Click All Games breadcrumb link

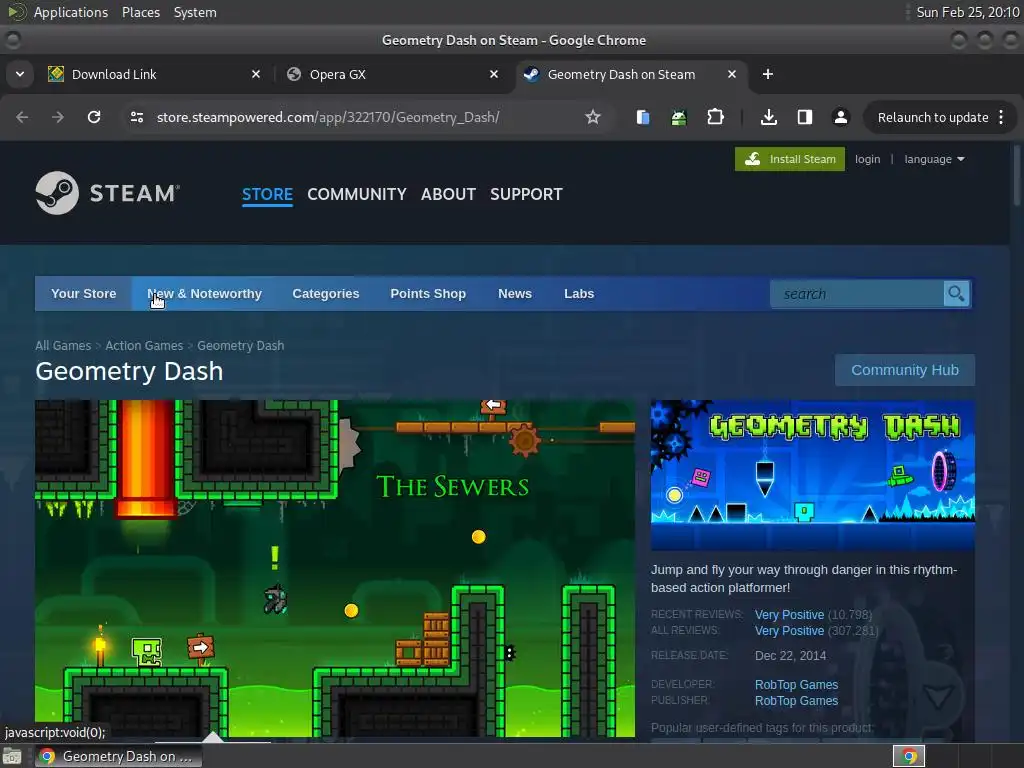(x=63, y=345)
